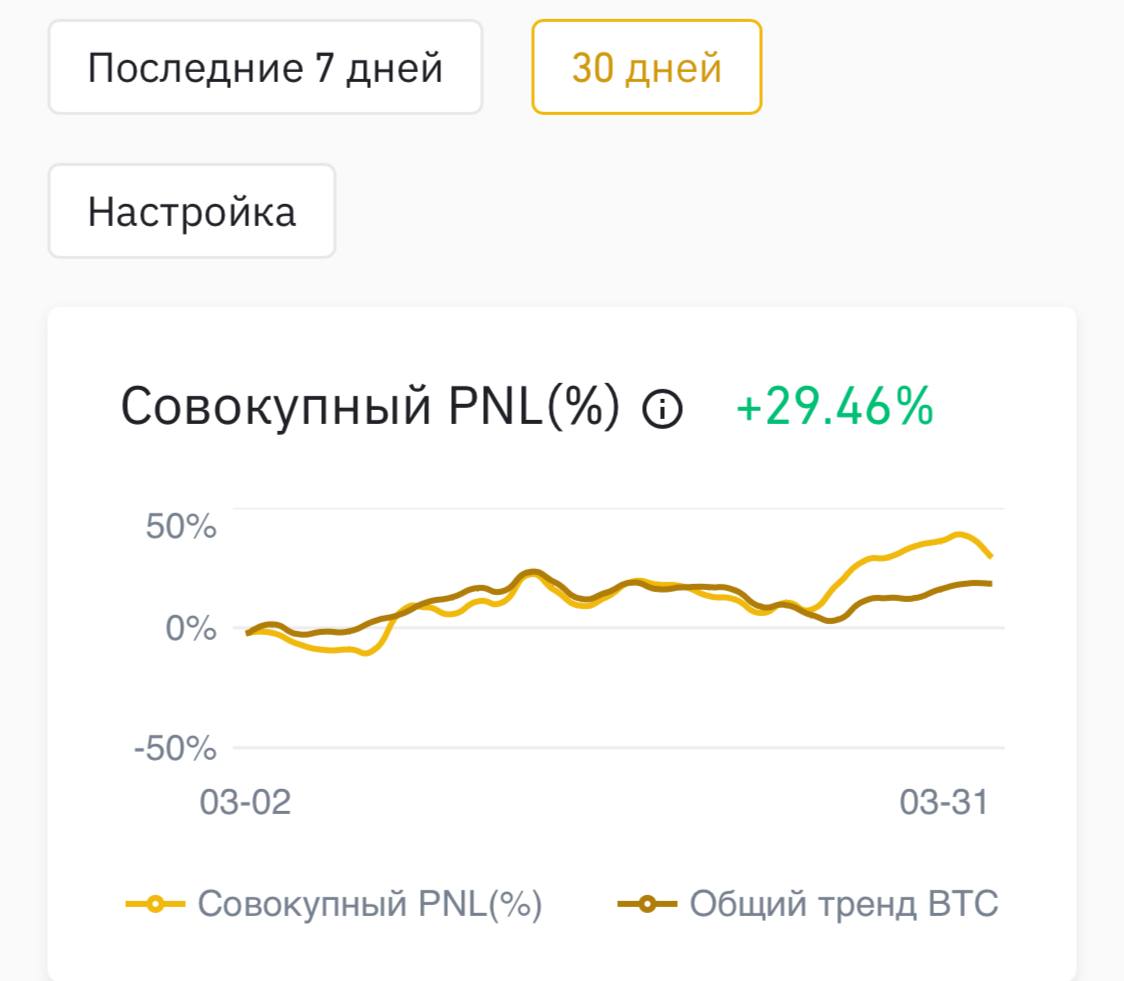Click the 03-02 date axis label
The image size is (1124, 981).
coord(246,802)
